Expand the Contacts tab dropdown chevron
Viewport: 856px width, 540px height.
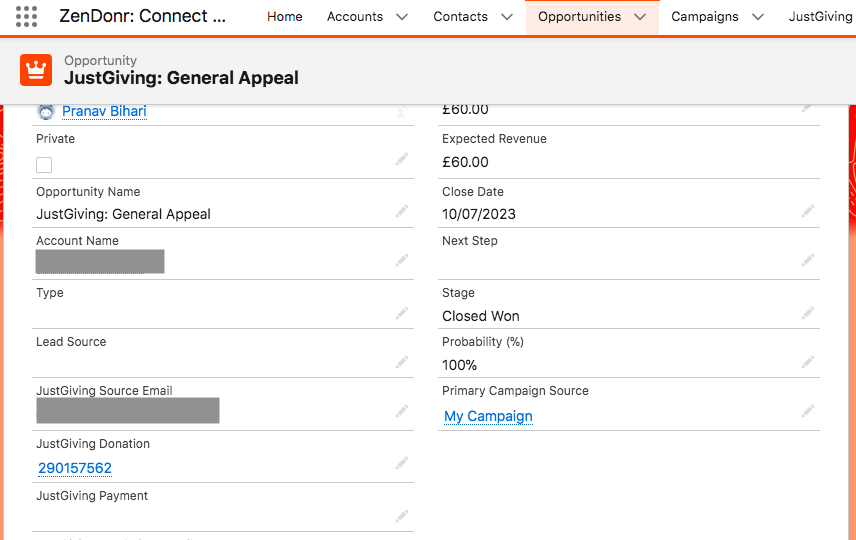pos(507,17)
